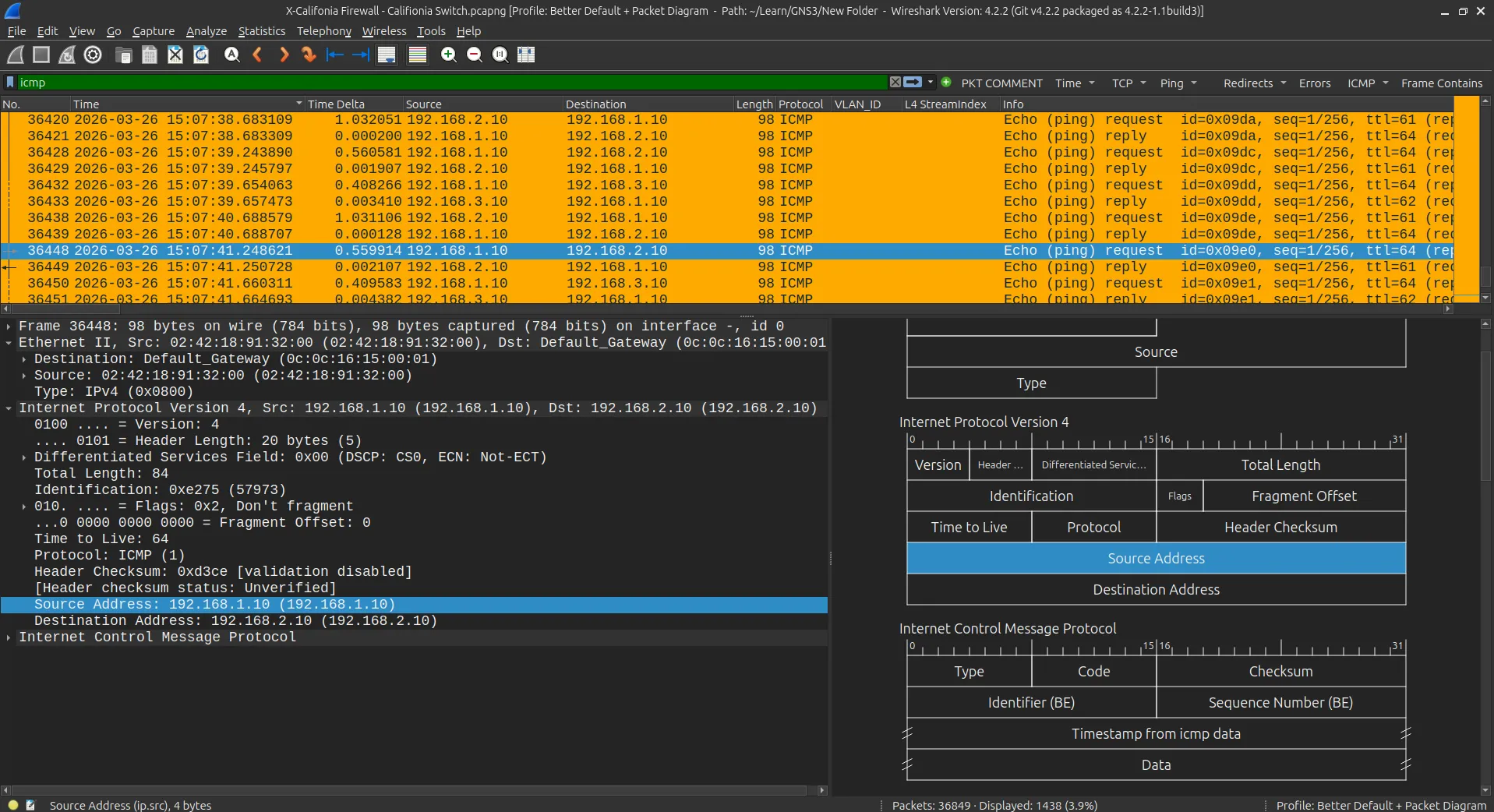The height and width of the screenshot is (812, 1494).
Task: Sort packet list by Time column header
Action: [187, 104]
